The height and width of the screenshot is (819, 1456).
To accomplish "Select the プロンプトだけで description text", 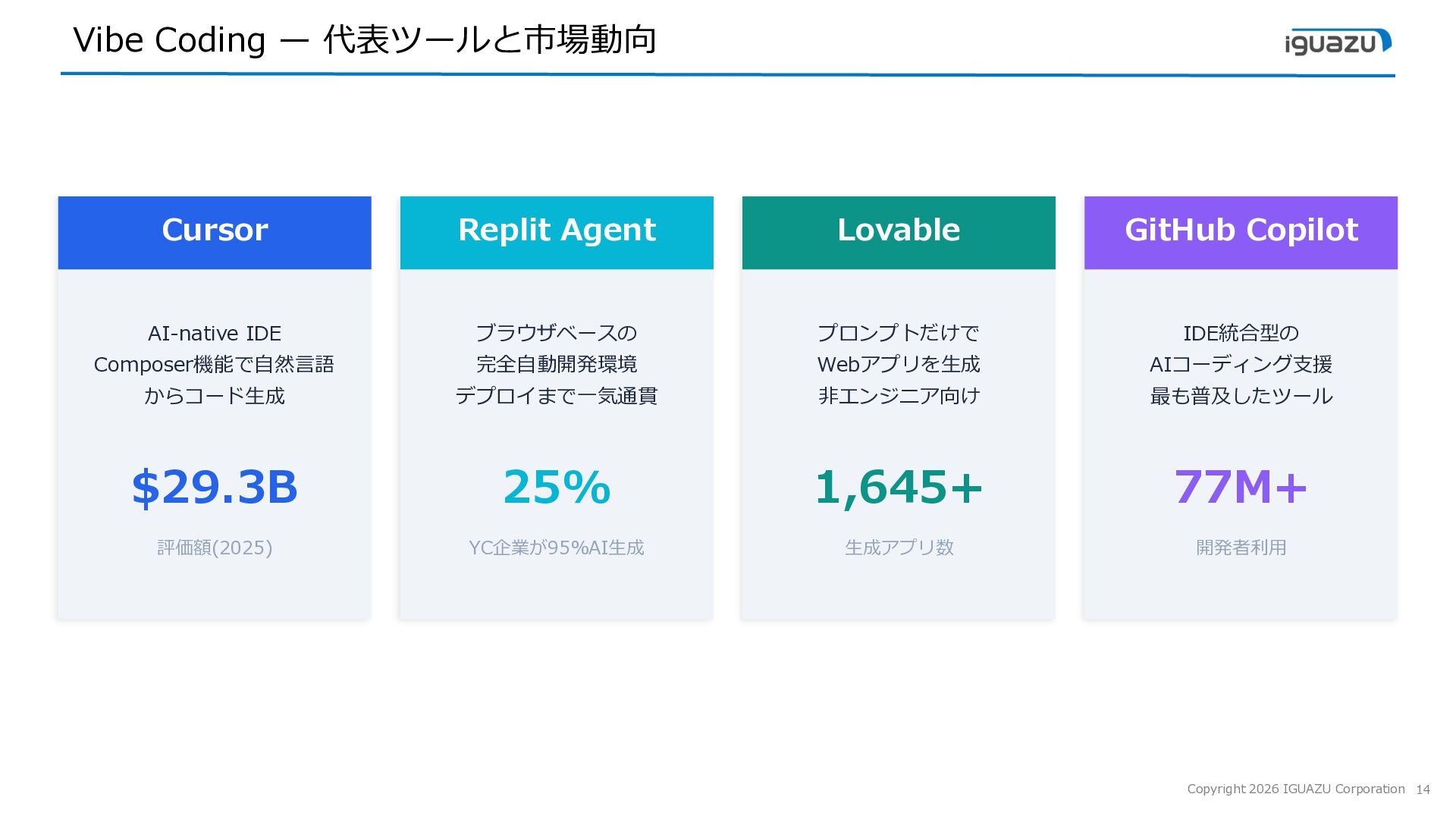I will 899,365.
